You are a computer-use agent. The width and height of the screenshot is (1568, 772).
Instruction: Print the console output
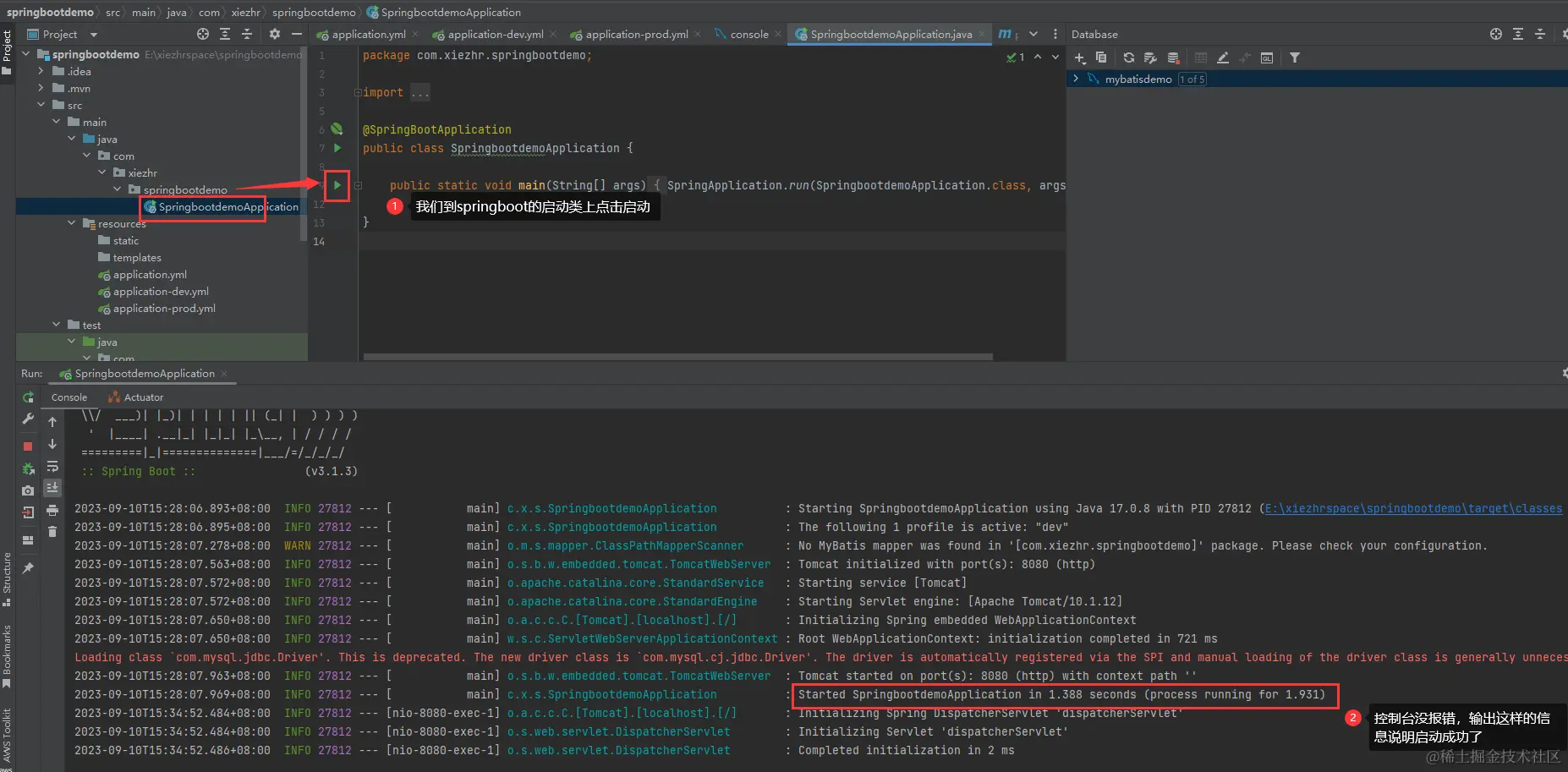tap(52, 510)
